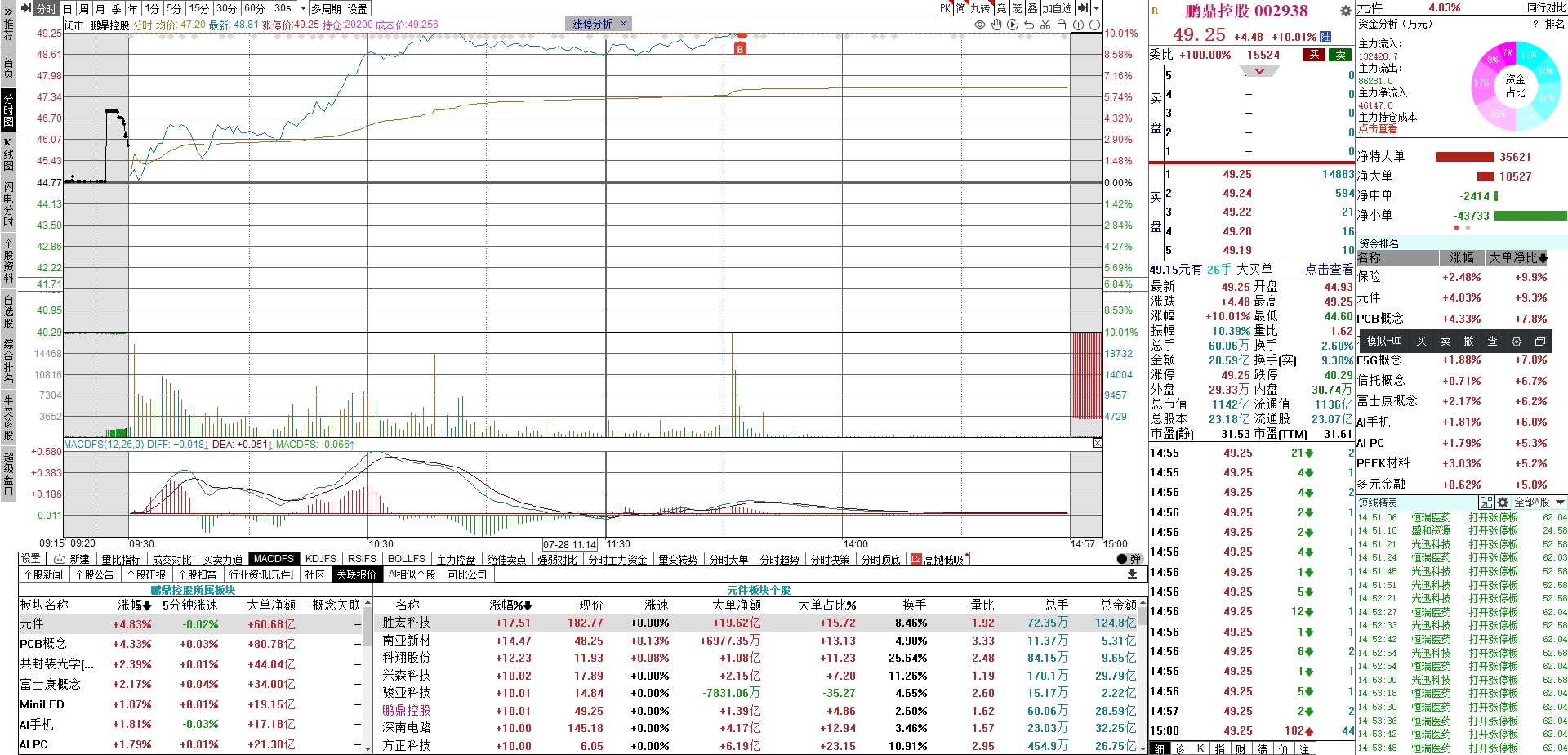Viewport: 1568px width, 755px height.
Task: Open K线图 in left sidebar
Action: (8, 153)
